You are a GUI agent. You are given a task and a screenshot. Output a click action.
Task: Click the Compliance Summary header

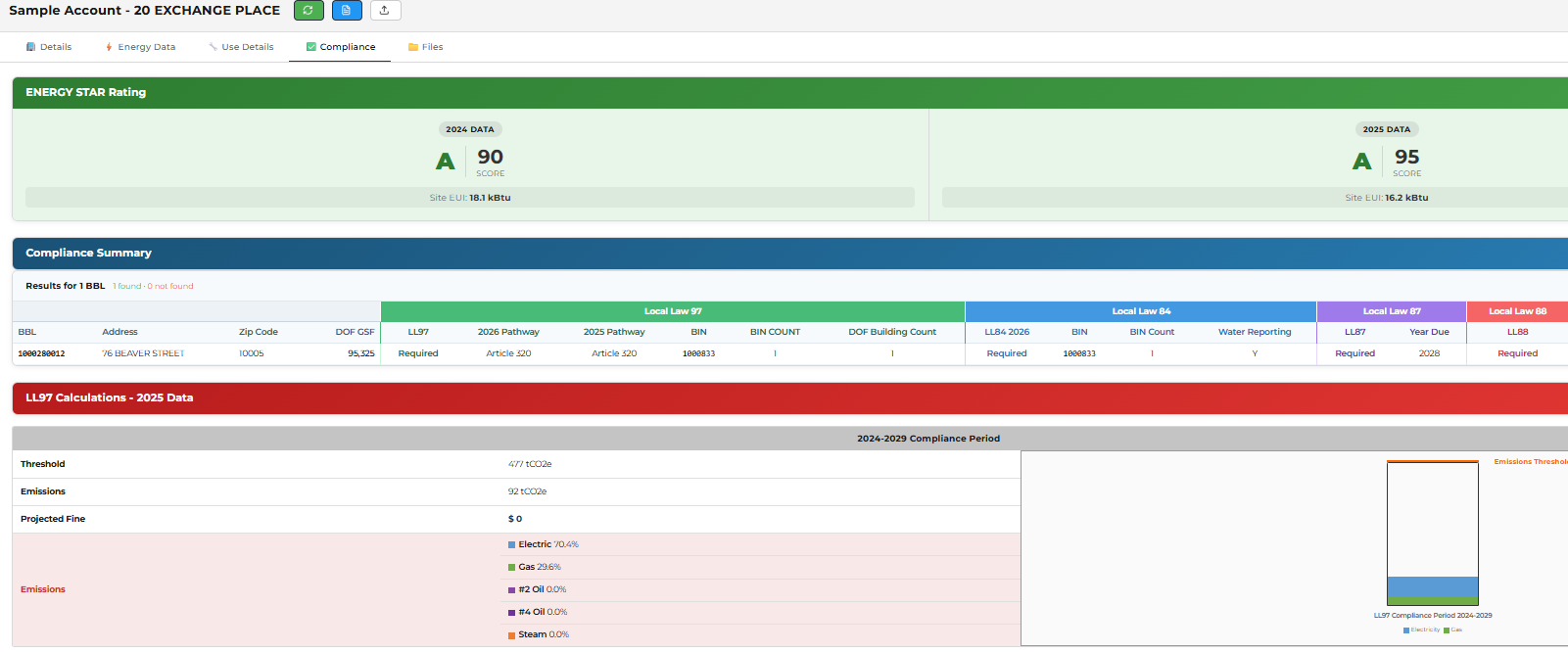click(x=790, y=253)
